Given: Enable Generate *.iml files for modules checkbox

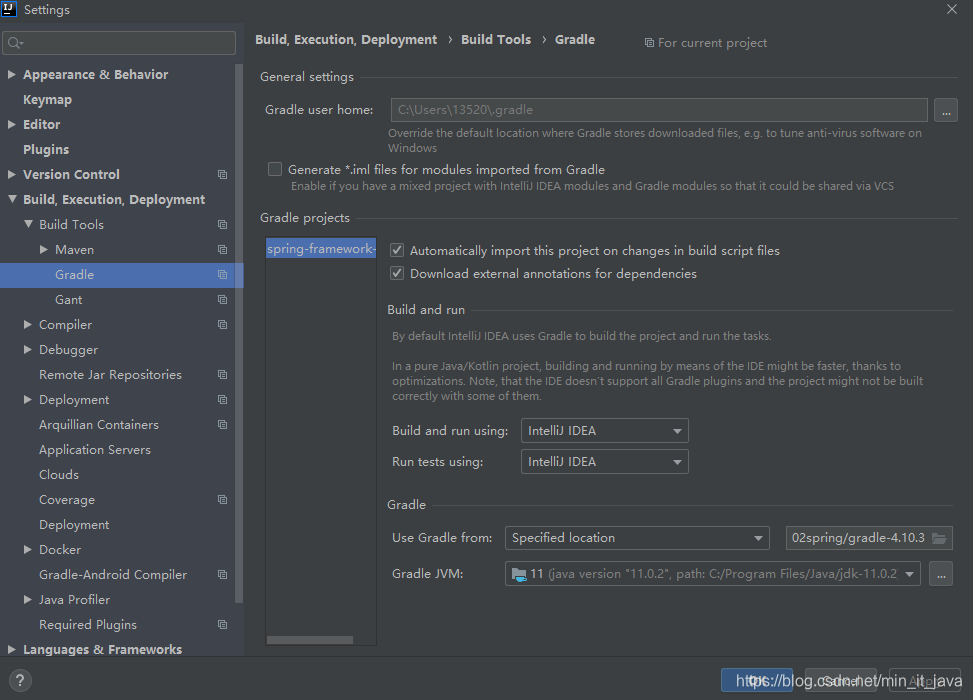Looking at the screenshot, I should [x=275, y=169].
